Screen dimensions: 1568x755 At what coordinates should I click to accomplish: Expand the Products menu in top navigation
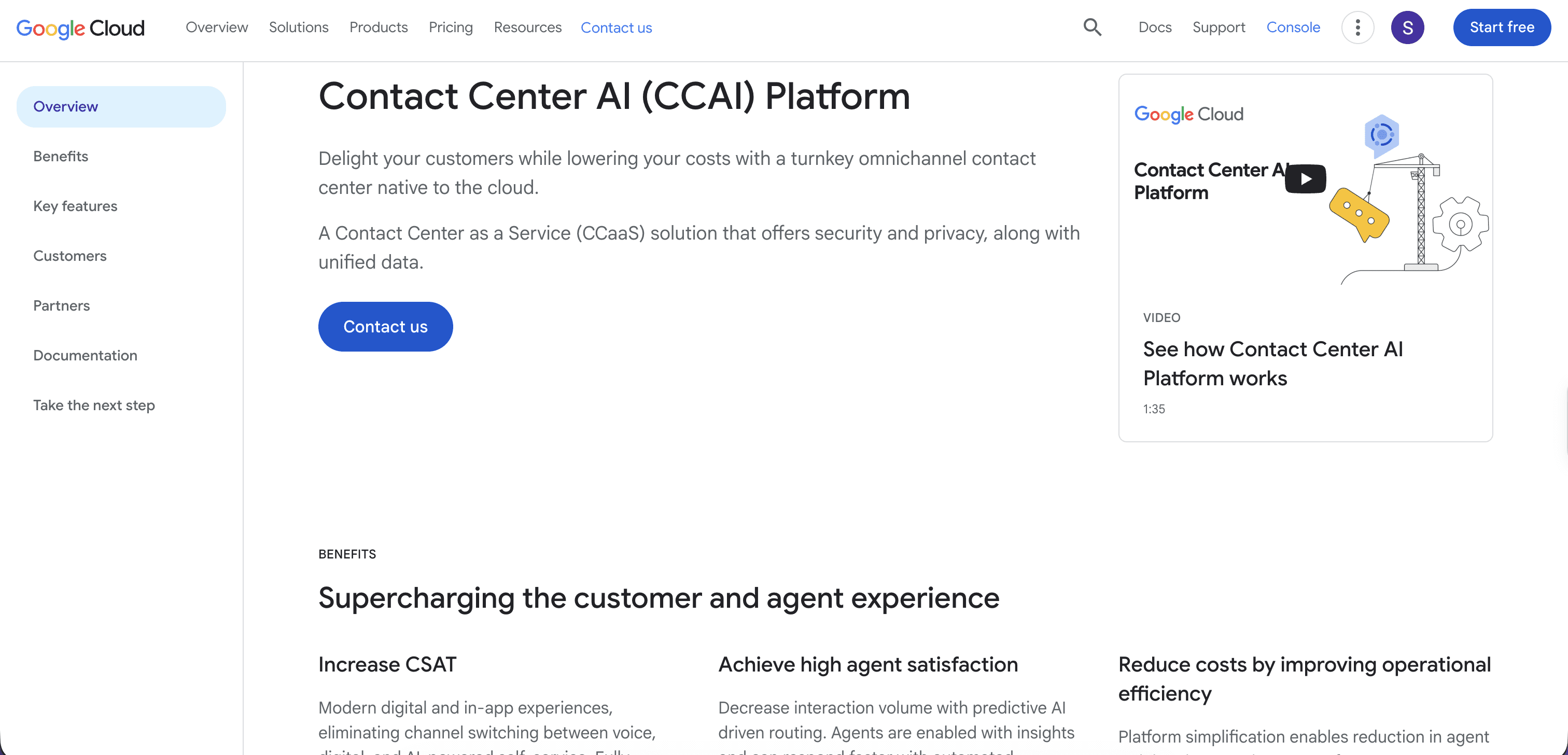(378, 27)
